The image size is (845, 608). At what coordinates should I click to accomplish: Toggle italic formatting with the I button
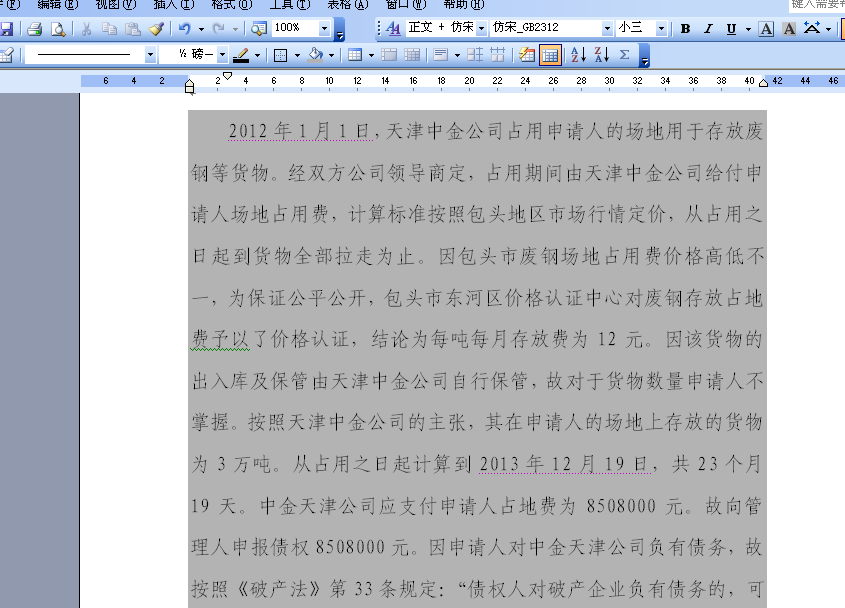708,29
